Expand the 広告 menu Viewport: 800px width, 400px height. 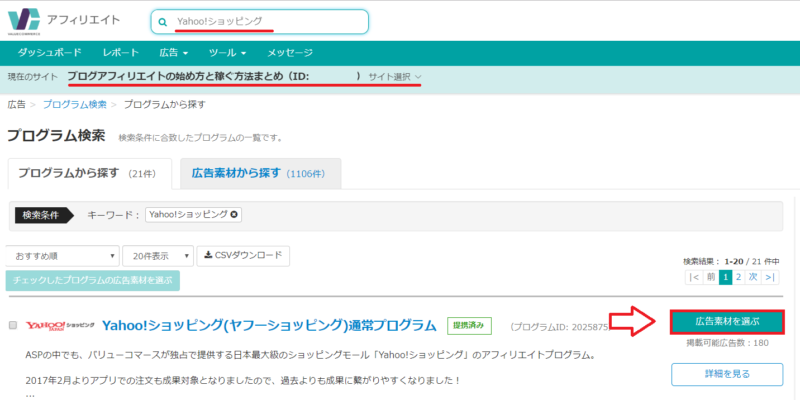(x=174, y=53)
